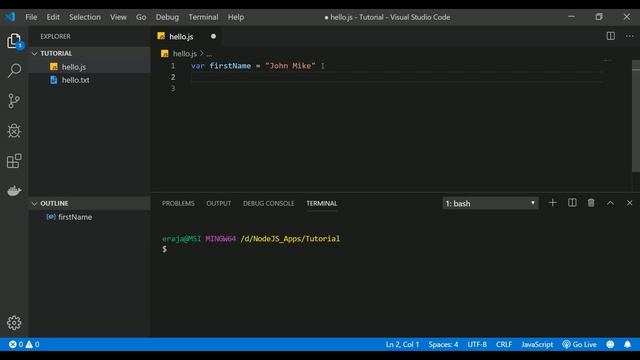The height and width of the screenshot is (360, 640).
Task: Close the terminal panel
Action: click(629, 203)
